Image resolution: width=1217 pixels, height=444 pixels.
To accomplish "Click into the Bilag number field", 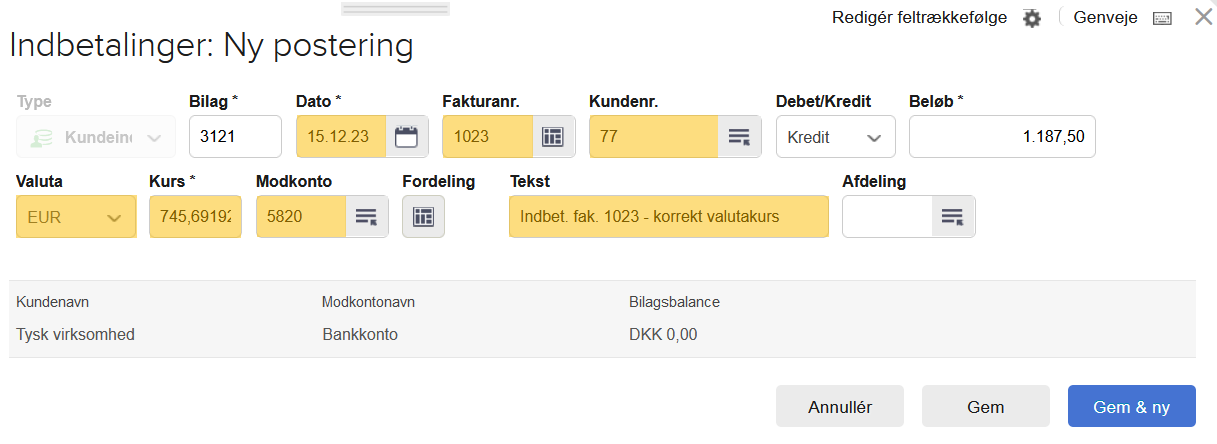I will pyautogui.click(x=235, y=137).
